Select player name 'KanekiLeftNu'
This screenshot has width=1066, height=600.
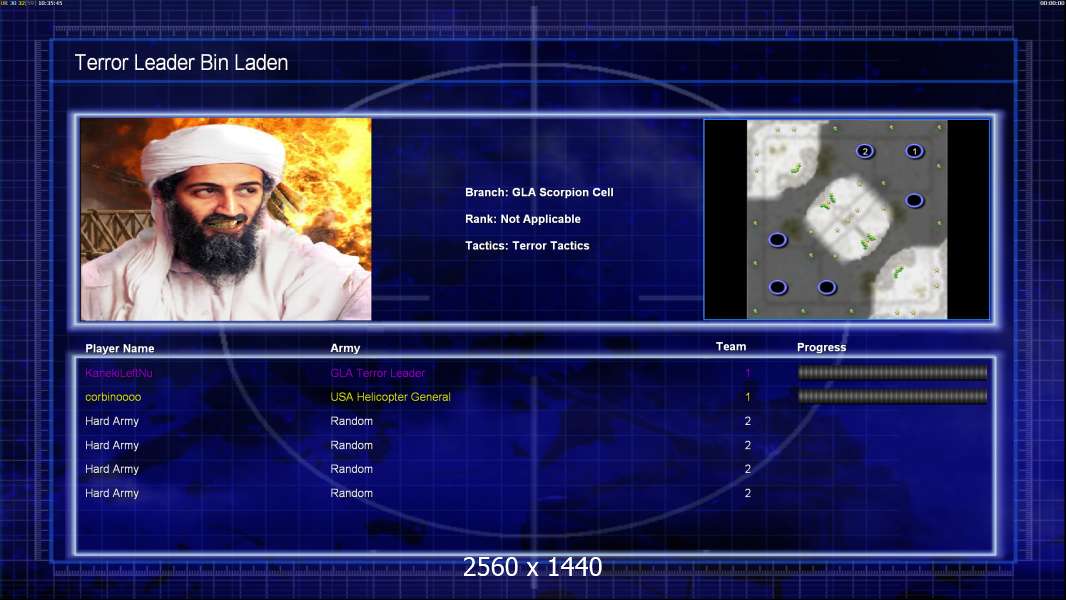pos(119,372)
